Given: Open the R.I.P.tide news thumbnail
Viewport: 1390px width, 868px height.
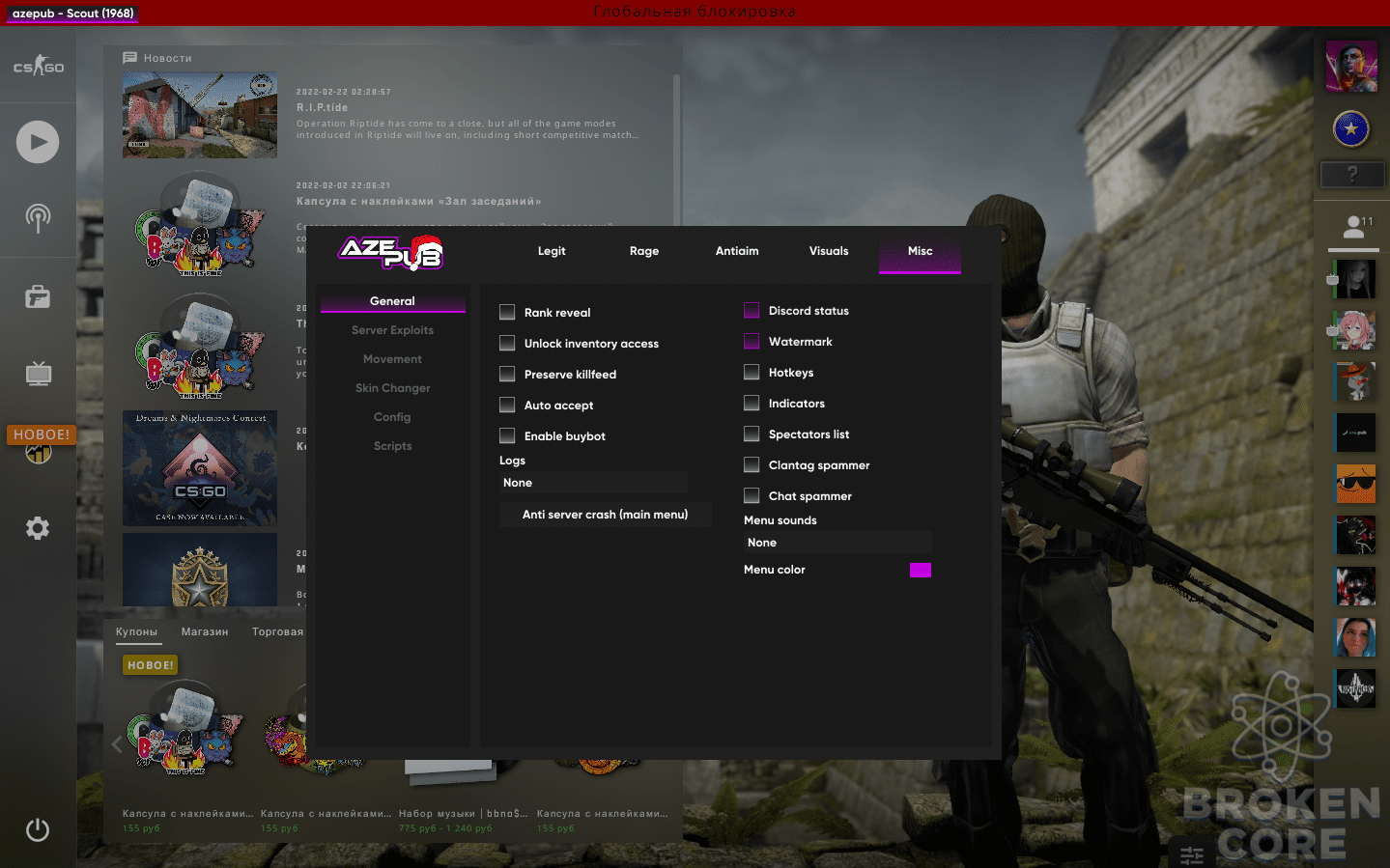Looking at the screenshot, I should (200, 115).
